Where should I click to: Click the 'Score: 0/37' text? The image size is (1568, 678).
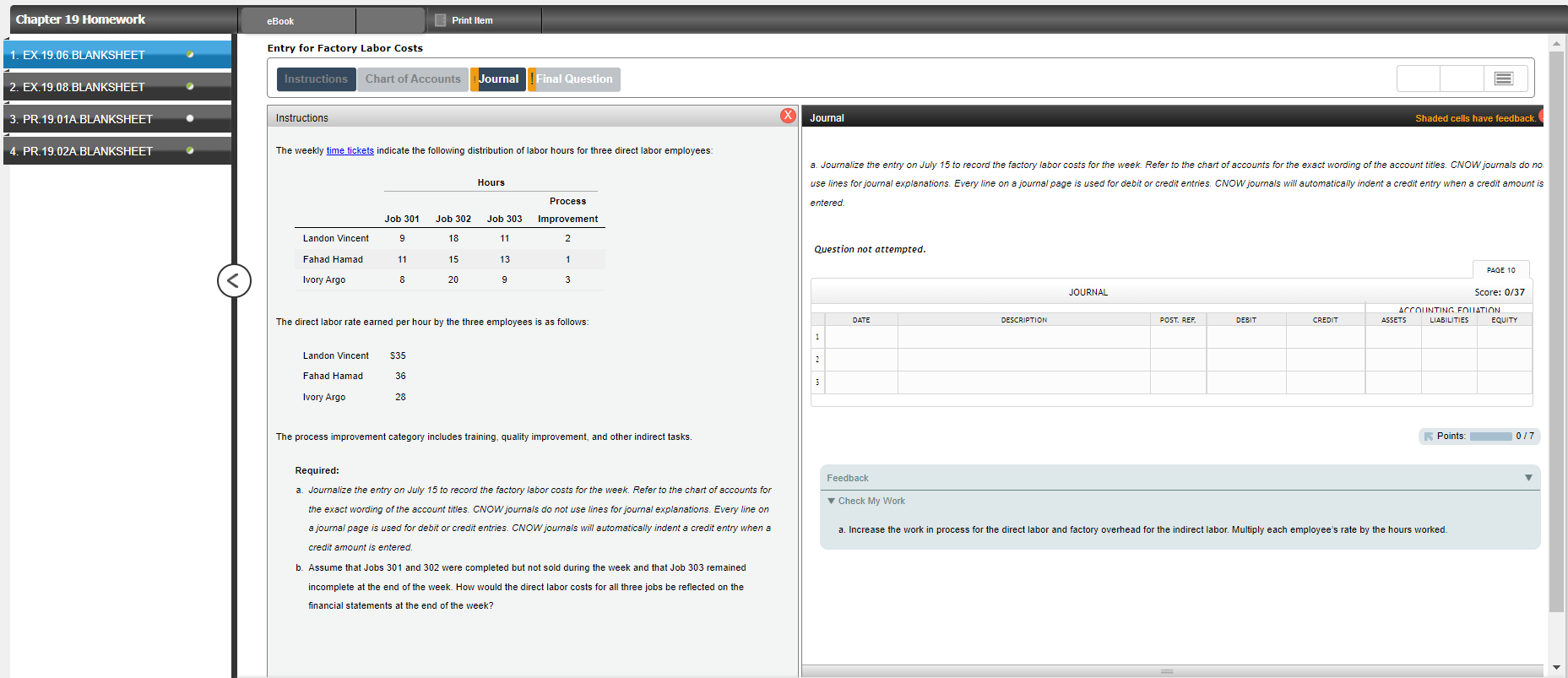pos(1500,292)
